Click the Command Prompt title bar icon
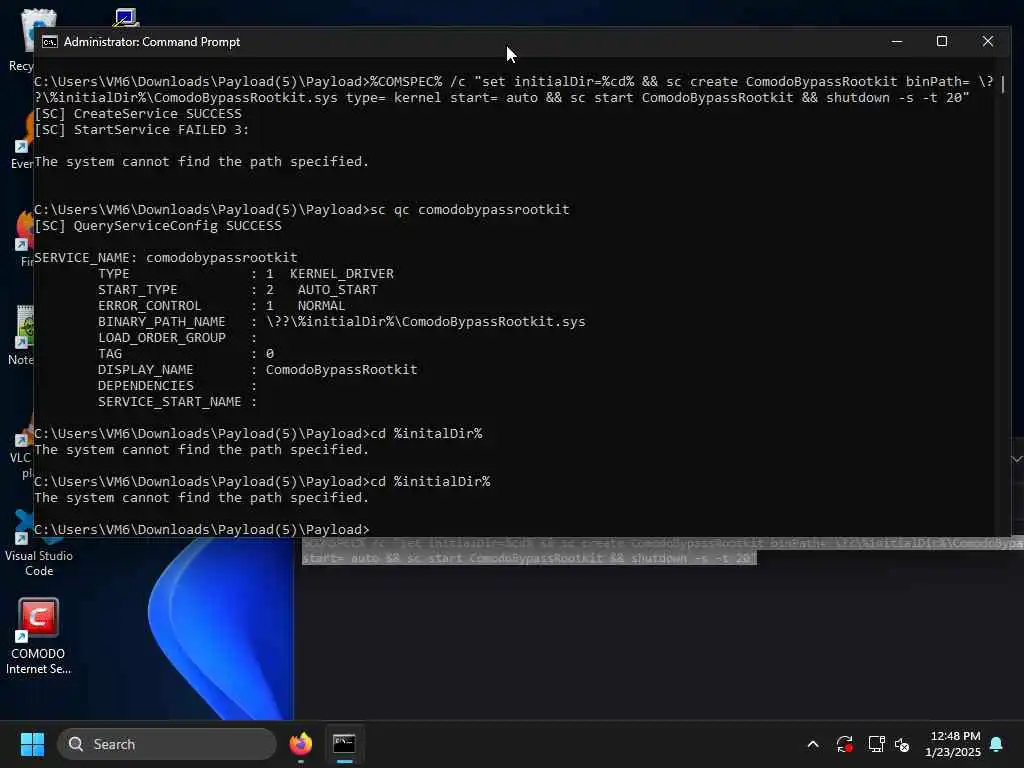1024x768 pixels. click(50, 42)
